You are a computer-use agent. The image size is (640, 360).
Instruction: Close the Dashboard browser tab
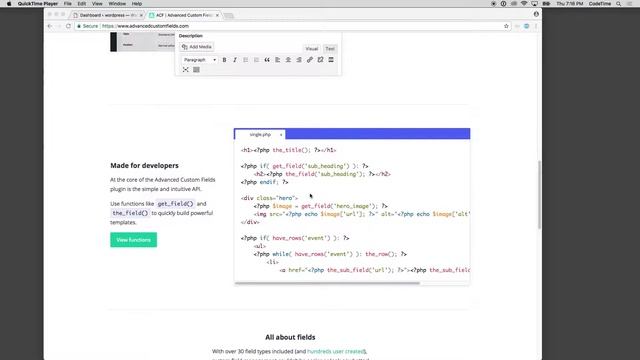pos(141,16)
